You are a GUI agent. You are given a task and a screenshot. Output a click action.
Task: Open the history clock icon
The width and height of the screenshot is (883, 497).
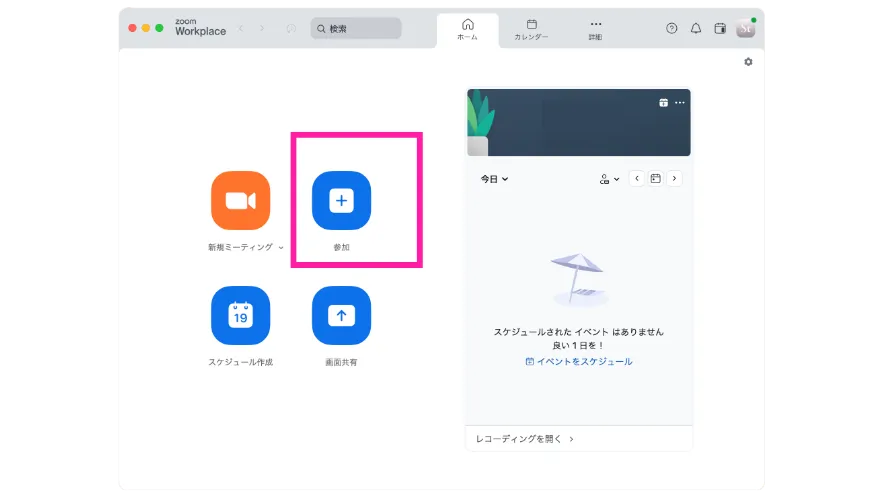pos(291,28)
